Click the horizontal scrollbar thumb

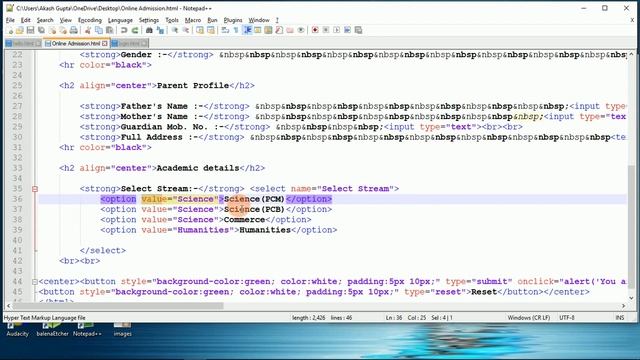pos(118,306)
